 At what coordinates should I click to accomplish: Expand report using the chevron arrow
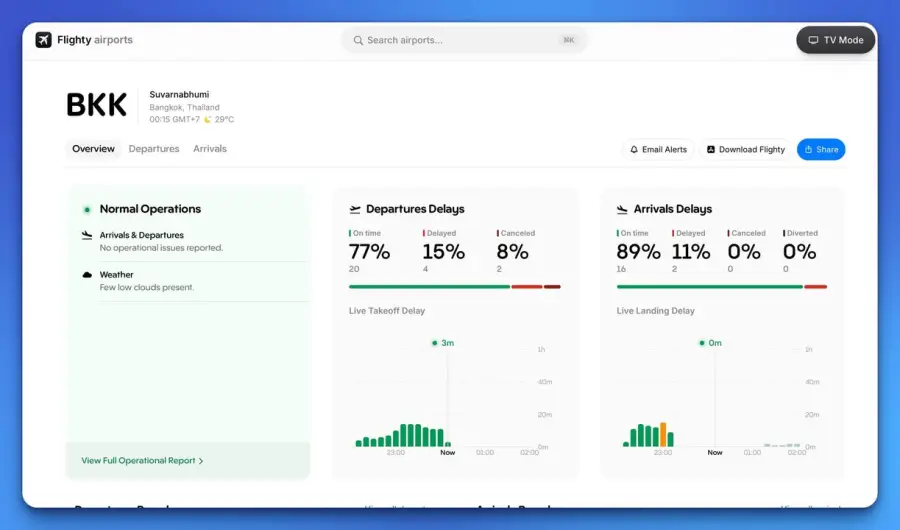(201, 461)
